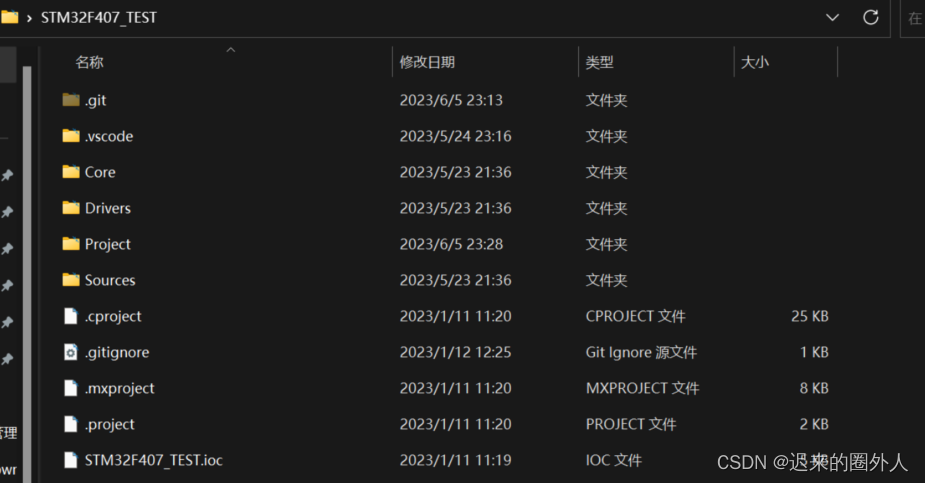This screenshot has height=483, width=925.
Task: Click the address bar folder icon
Action: (x=9, y=17)
